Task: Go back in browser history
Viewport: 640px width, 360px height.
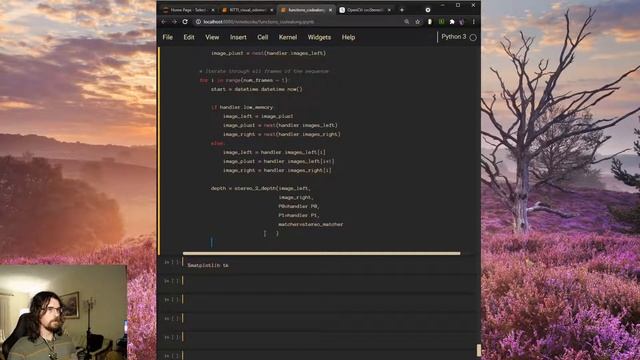Action: coord(164,22)
